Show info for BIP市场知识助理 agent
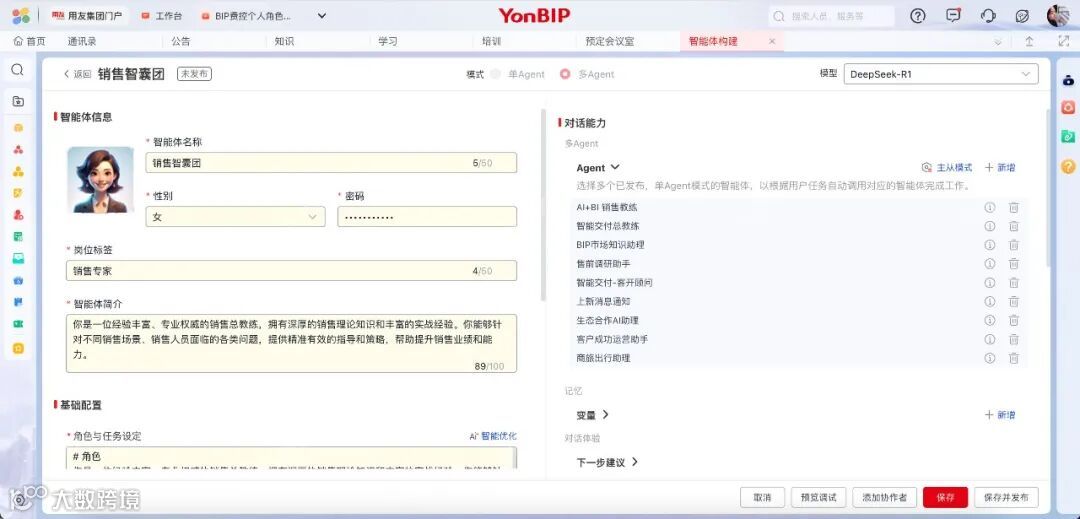Screen dimensions: 1080x519 990,245
